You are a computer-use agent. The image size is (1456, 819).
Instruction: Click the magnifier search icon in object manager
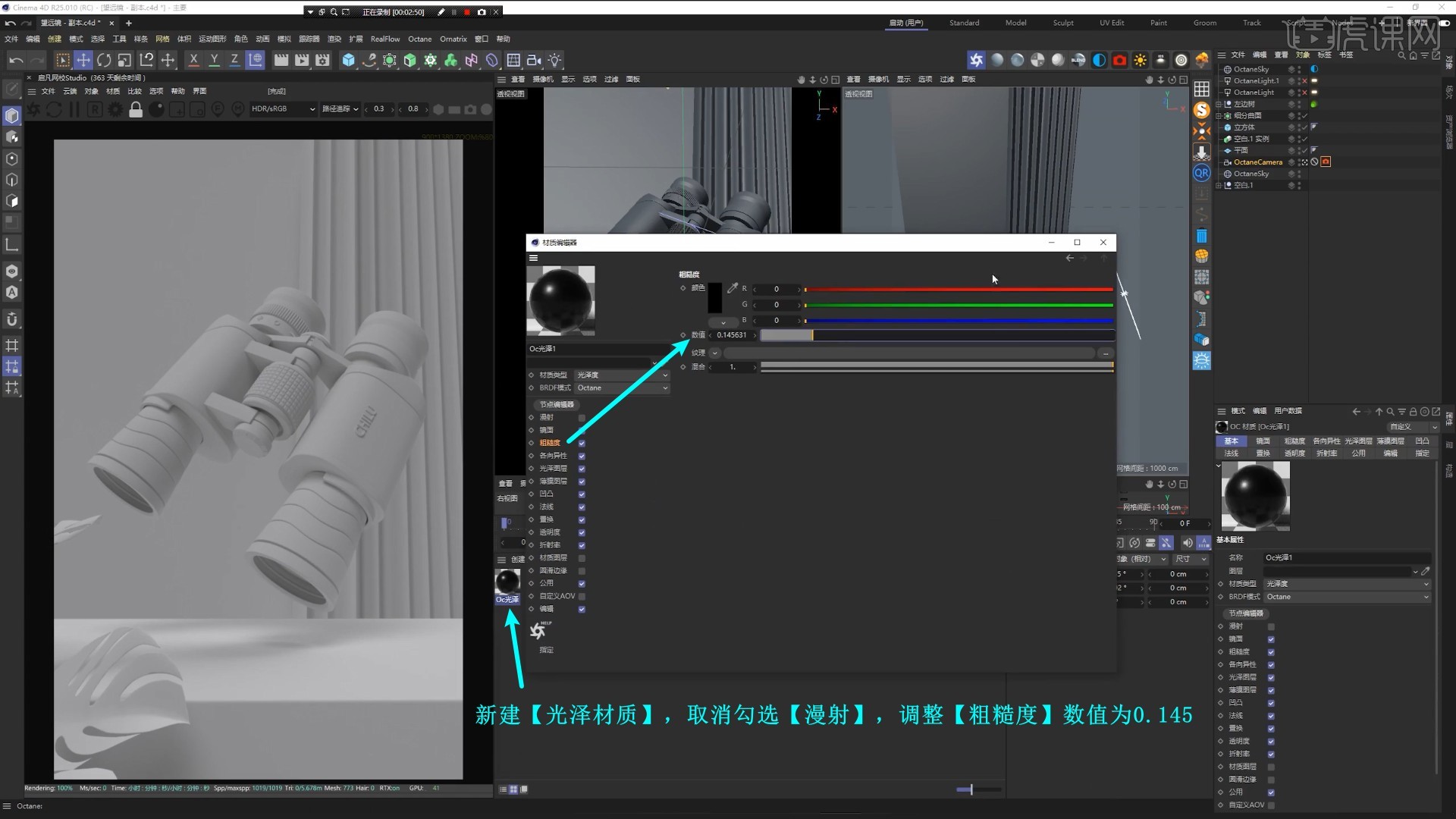click(1401, 55)
